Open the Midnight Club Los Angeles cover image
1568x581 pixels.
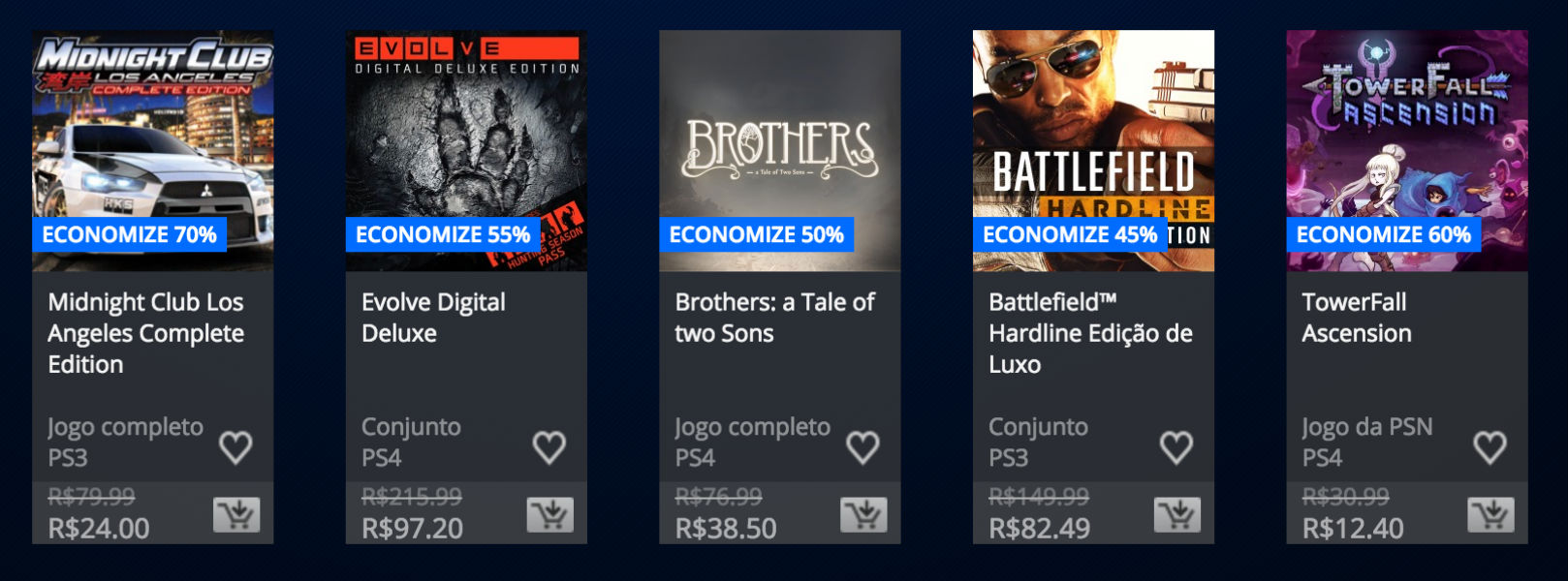coord(153,150)
